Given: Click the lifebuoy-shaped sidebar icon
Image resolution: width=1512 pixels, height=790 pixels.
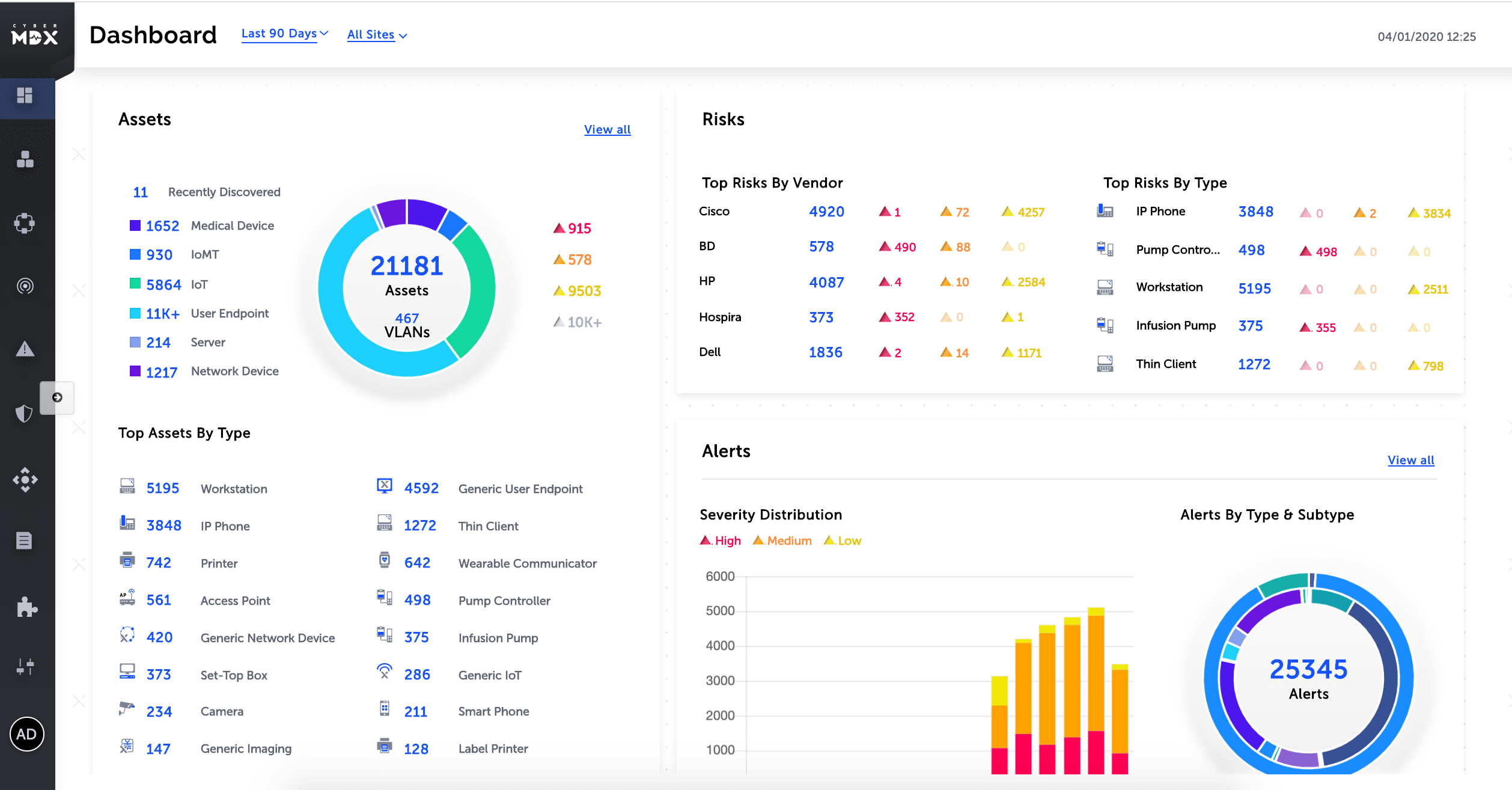Looking at the screenshot, I should click(25, 223).
